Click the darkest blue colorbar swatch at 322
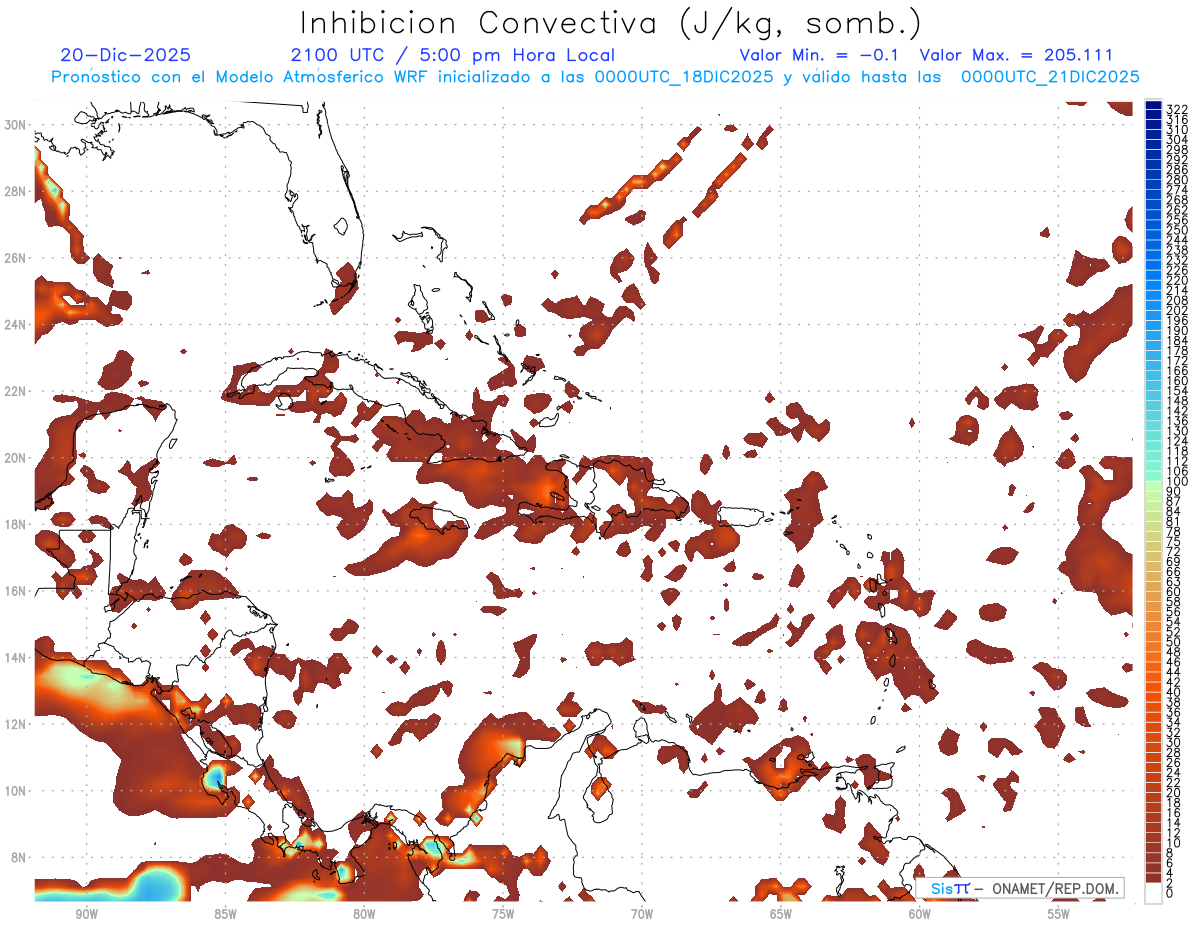The image size is (1200, 927). pos(1153,107)
